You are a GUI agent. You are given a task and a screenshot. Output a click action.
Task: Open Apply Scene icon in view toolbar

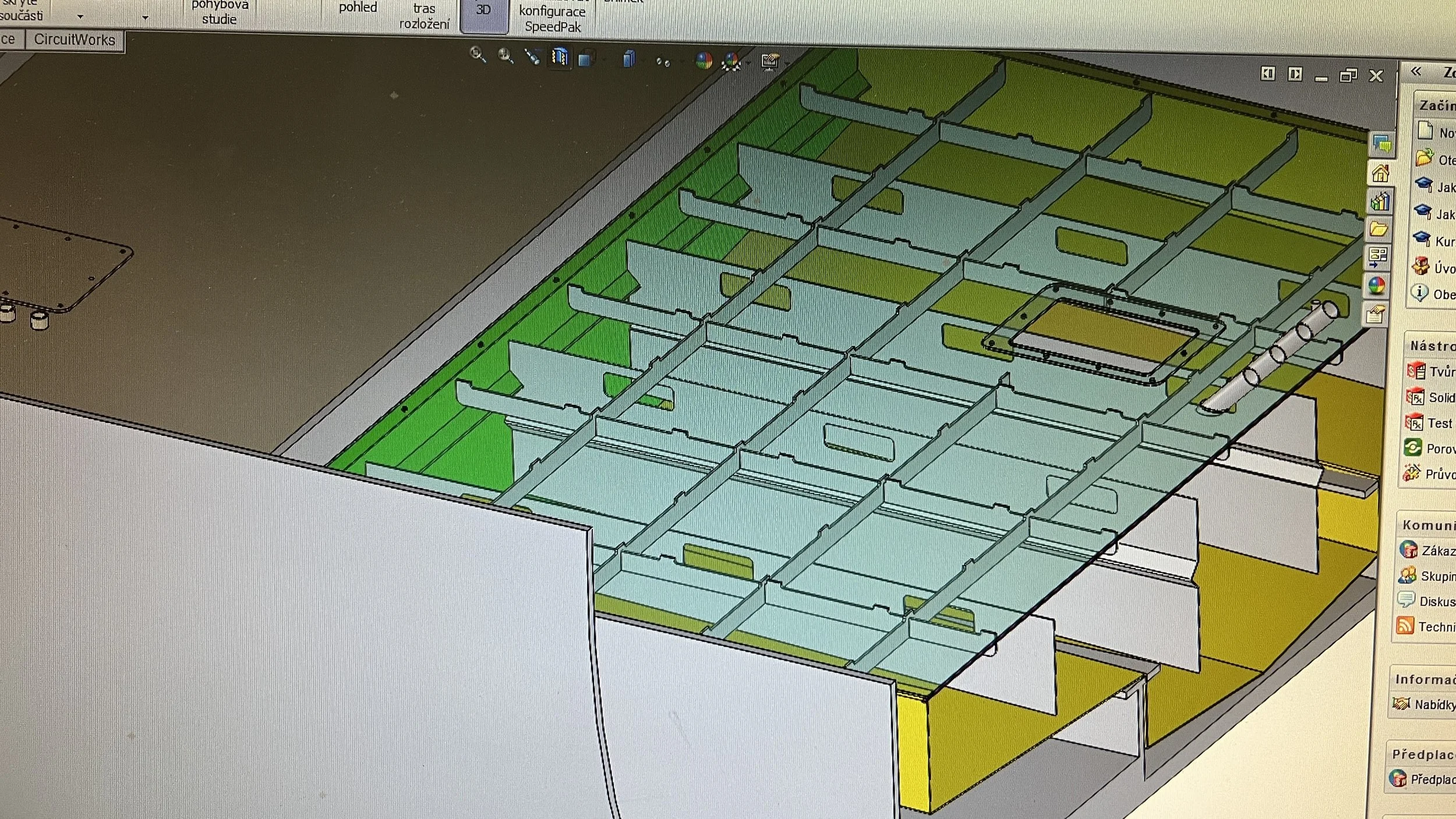[x=731, y=61]
